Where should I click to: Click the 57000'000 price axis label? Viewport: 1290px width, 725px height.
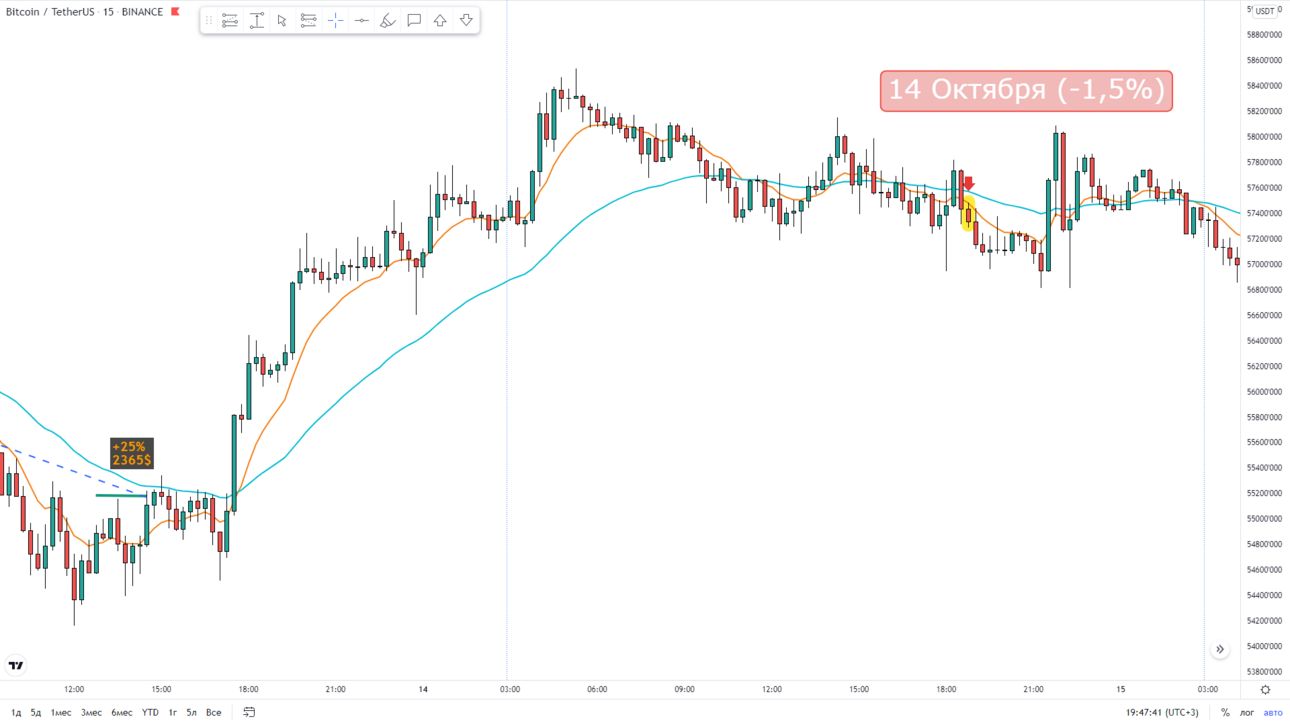[1264, 264]
